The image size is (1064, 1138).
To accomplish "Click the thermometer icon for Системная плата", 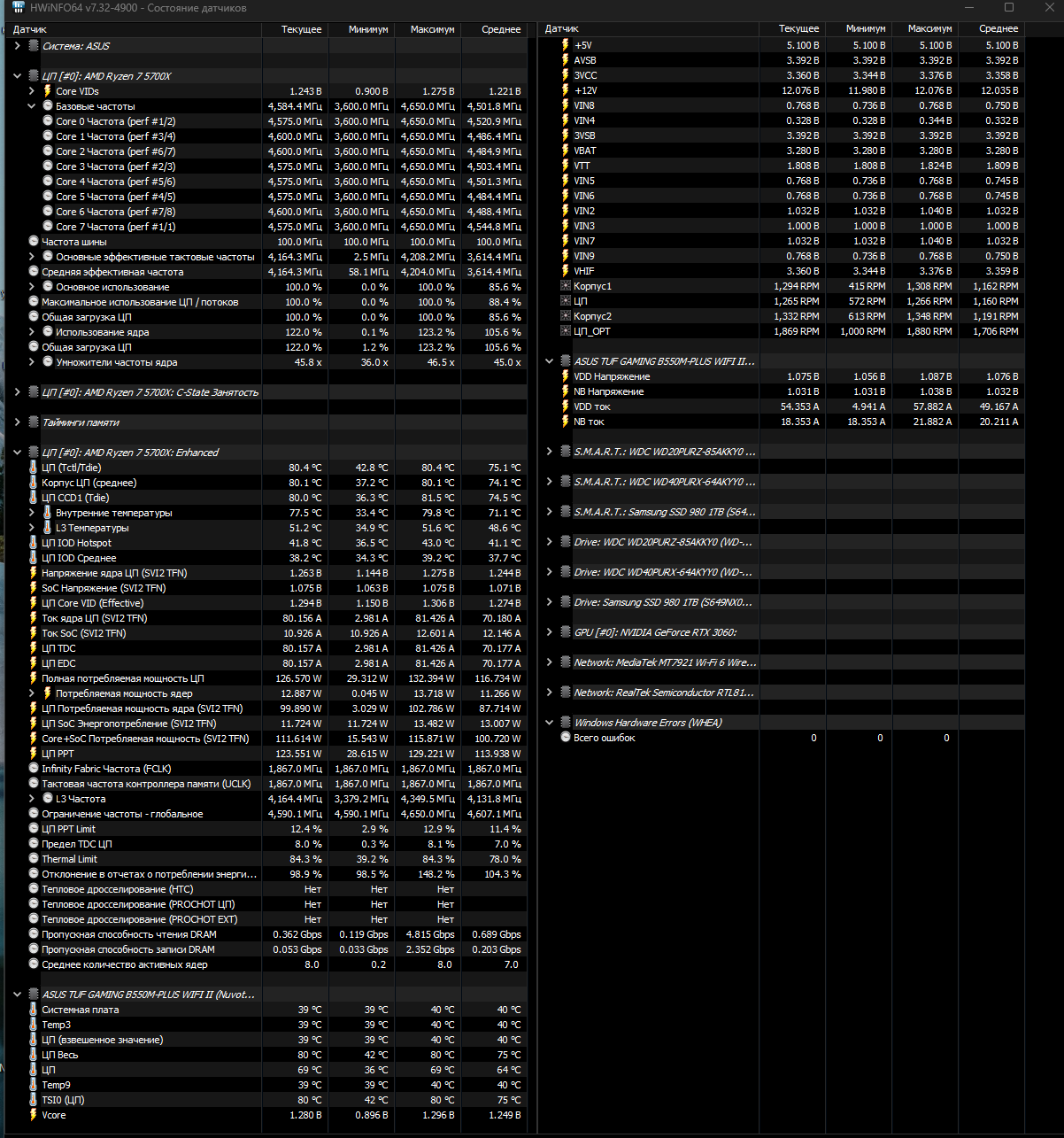I will [34, 1010].
